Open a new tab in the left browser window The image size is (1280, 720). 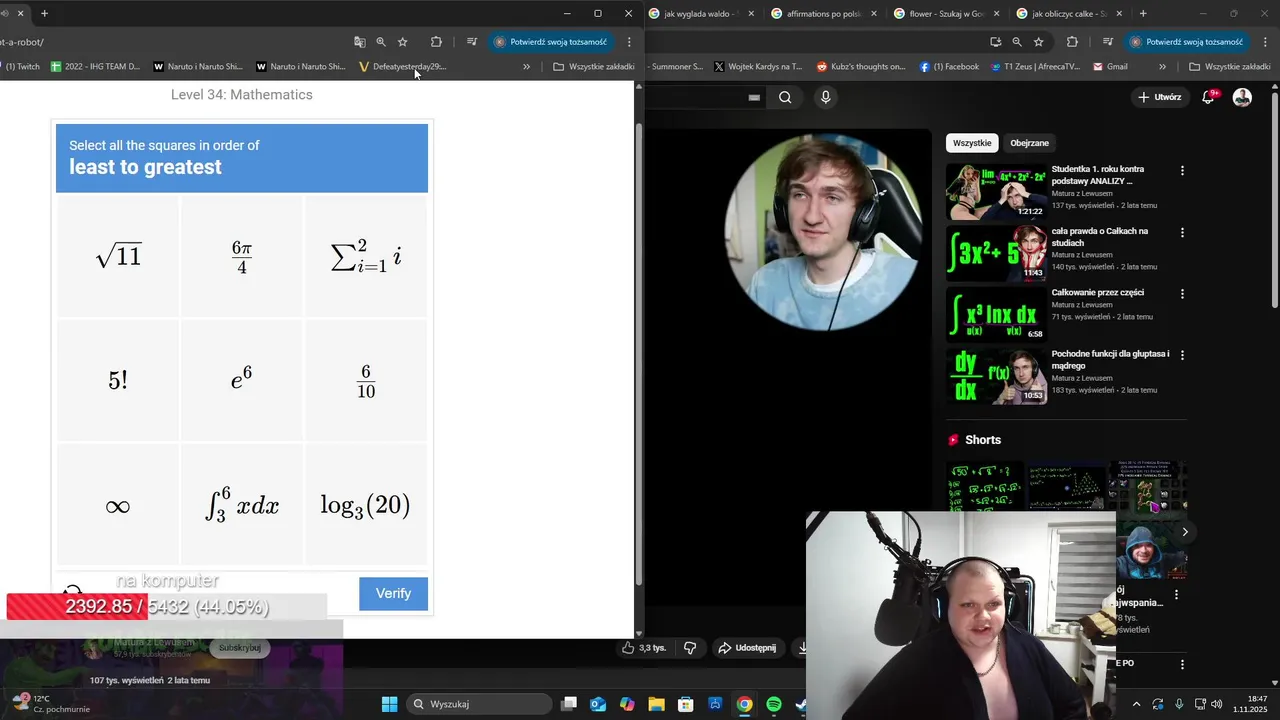pyautogui.click(x=44, y=14)
